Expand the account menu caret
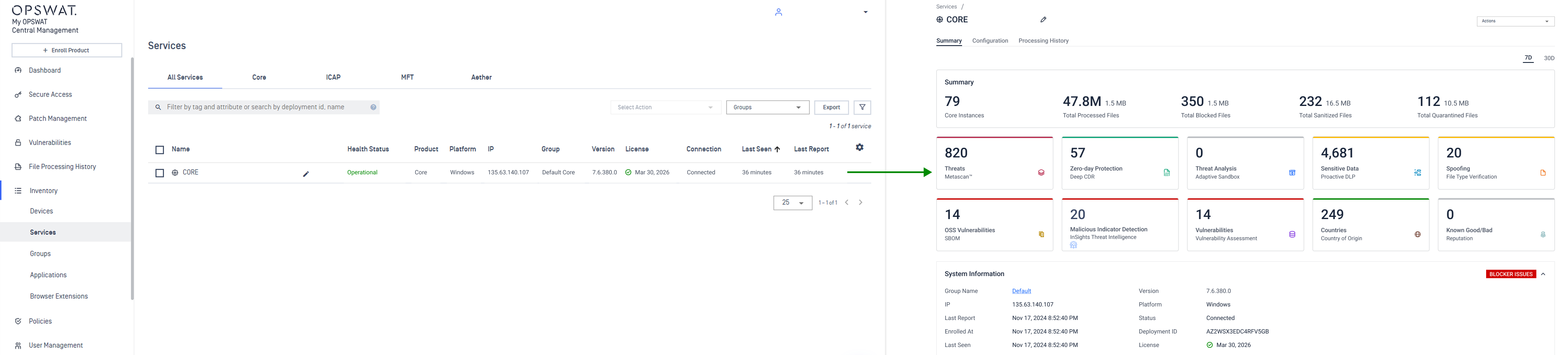The image size is (1568, 355). pos(865,12)
